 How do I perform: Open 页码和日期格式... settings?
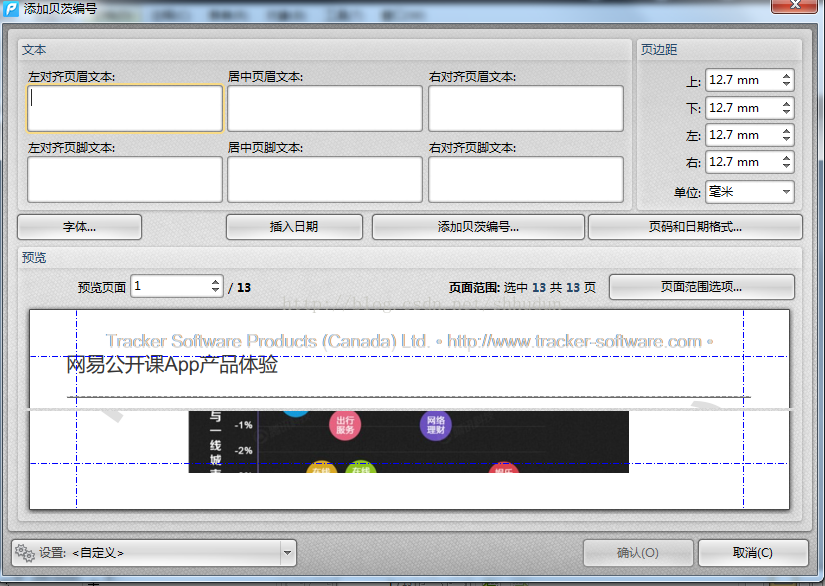coord(695,227)
